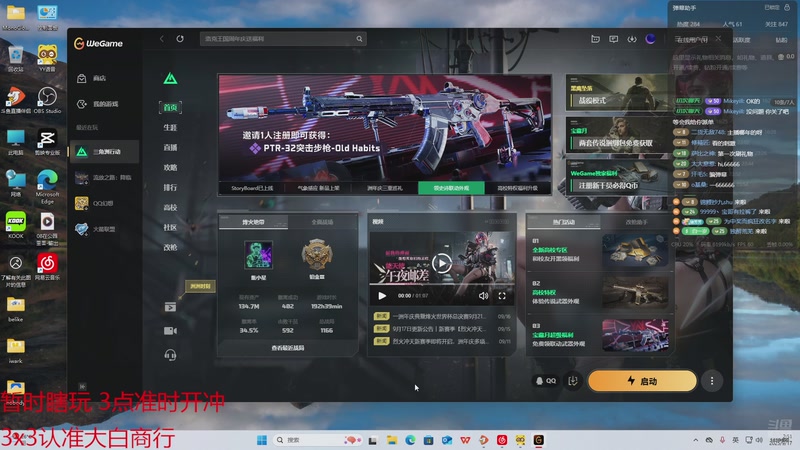Click the video clip icon in game sidebar
The image size is (800, 450).
(x=170, y=307)
